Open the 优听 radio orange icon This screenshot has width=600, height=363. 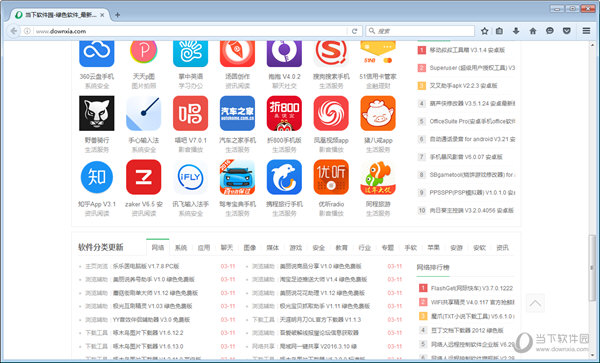point(331,177)
